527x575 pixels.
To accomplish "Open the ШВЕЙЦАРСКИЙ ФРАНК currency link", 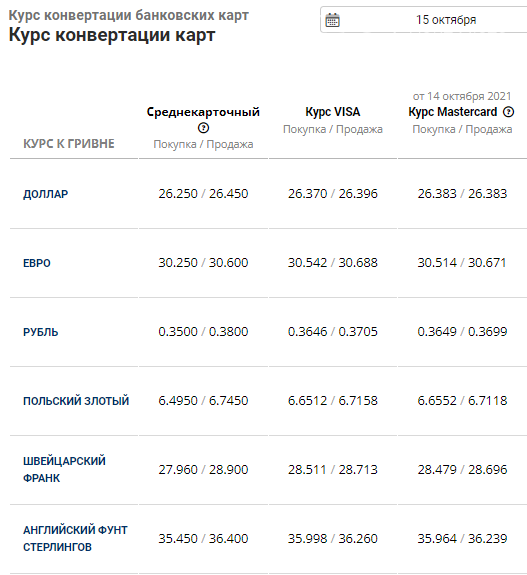I will point(64,469).
